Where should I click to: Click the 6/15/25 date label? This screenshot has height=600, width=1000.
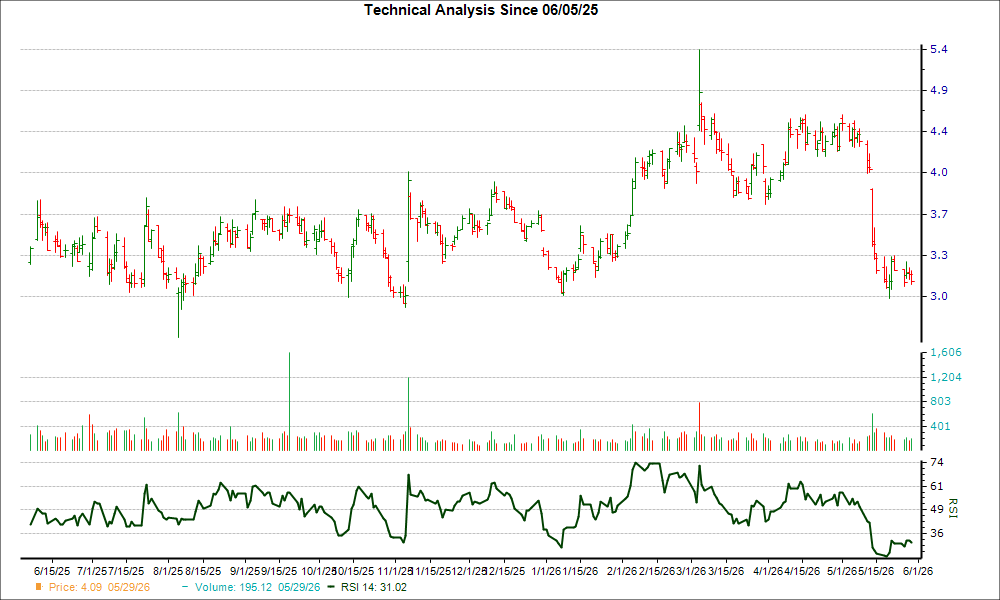pos(52,571)
